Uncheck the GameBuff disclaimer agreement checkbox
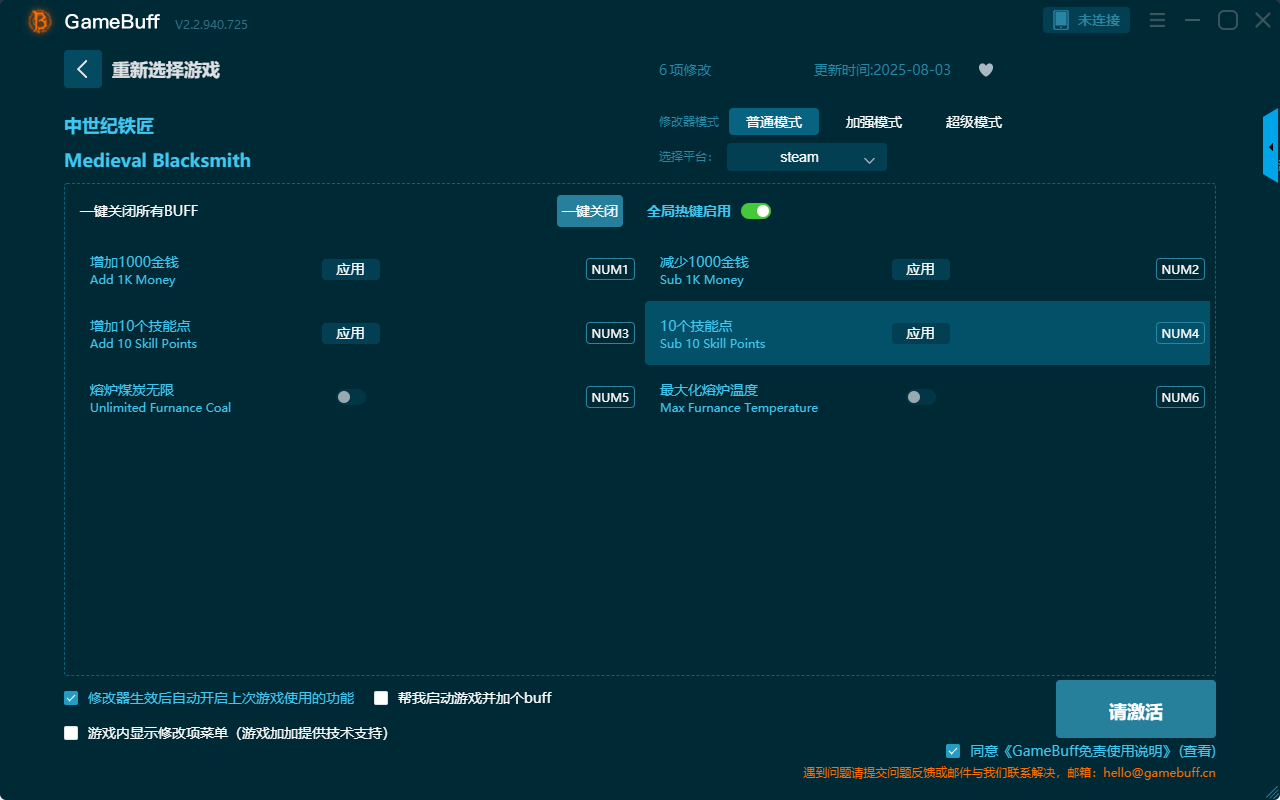 953,751
